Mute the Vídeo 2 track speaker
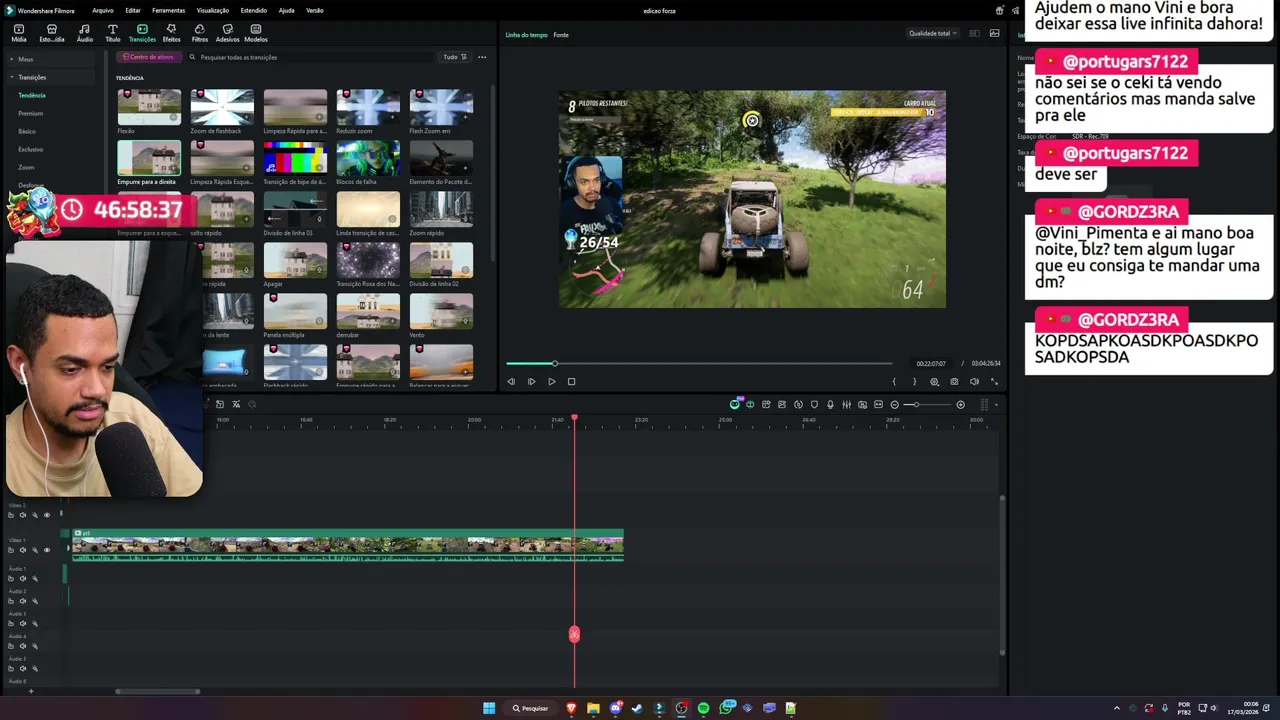Viewport: 1280px width, 720px height. (23, 515)
